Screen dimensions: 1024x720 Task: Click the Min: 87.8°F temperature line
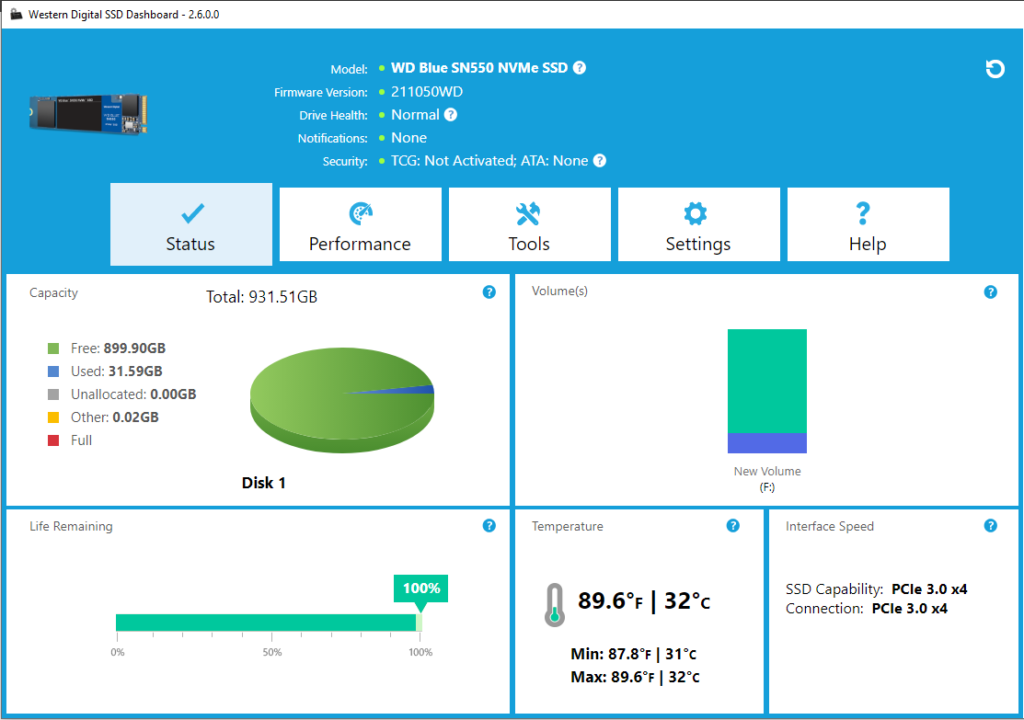[633, 654]
